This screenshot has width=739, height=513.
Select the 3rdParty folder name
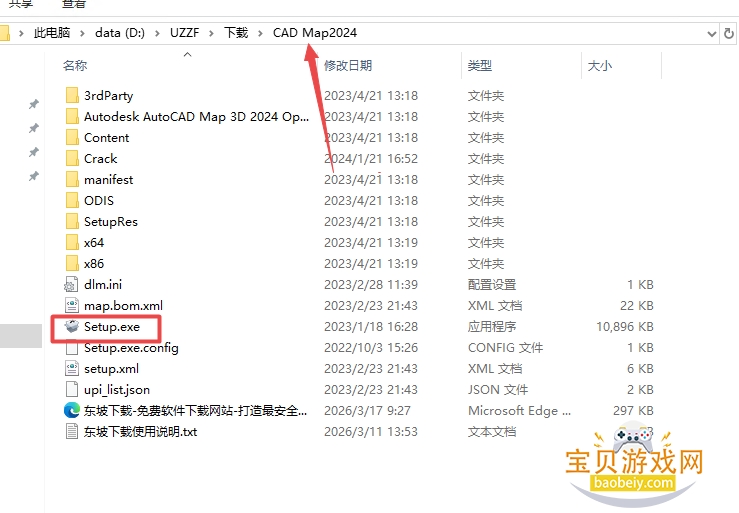tap(108, 96)
